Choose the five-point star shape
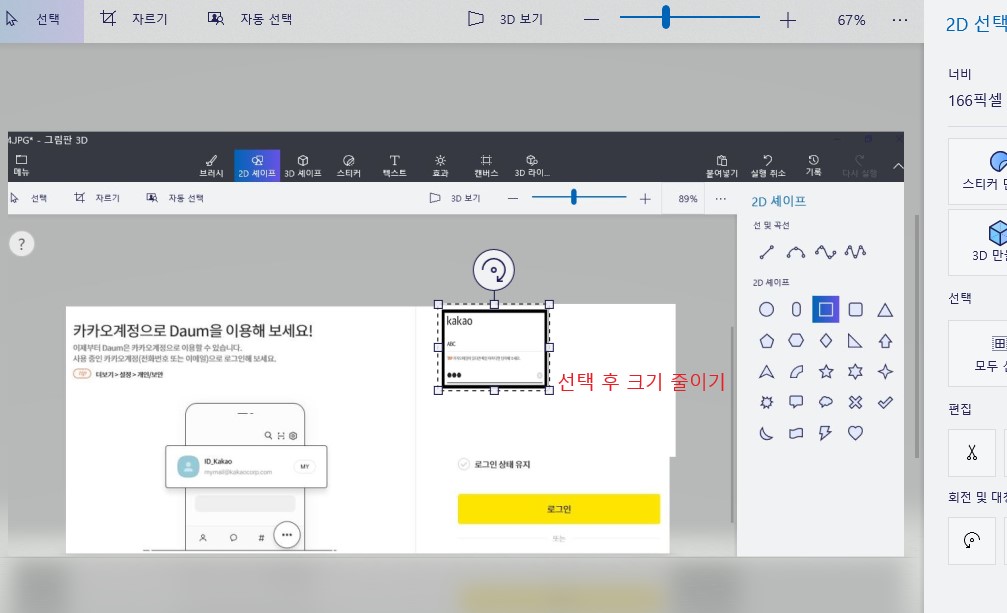1007x613 pixels. (826, 372)
